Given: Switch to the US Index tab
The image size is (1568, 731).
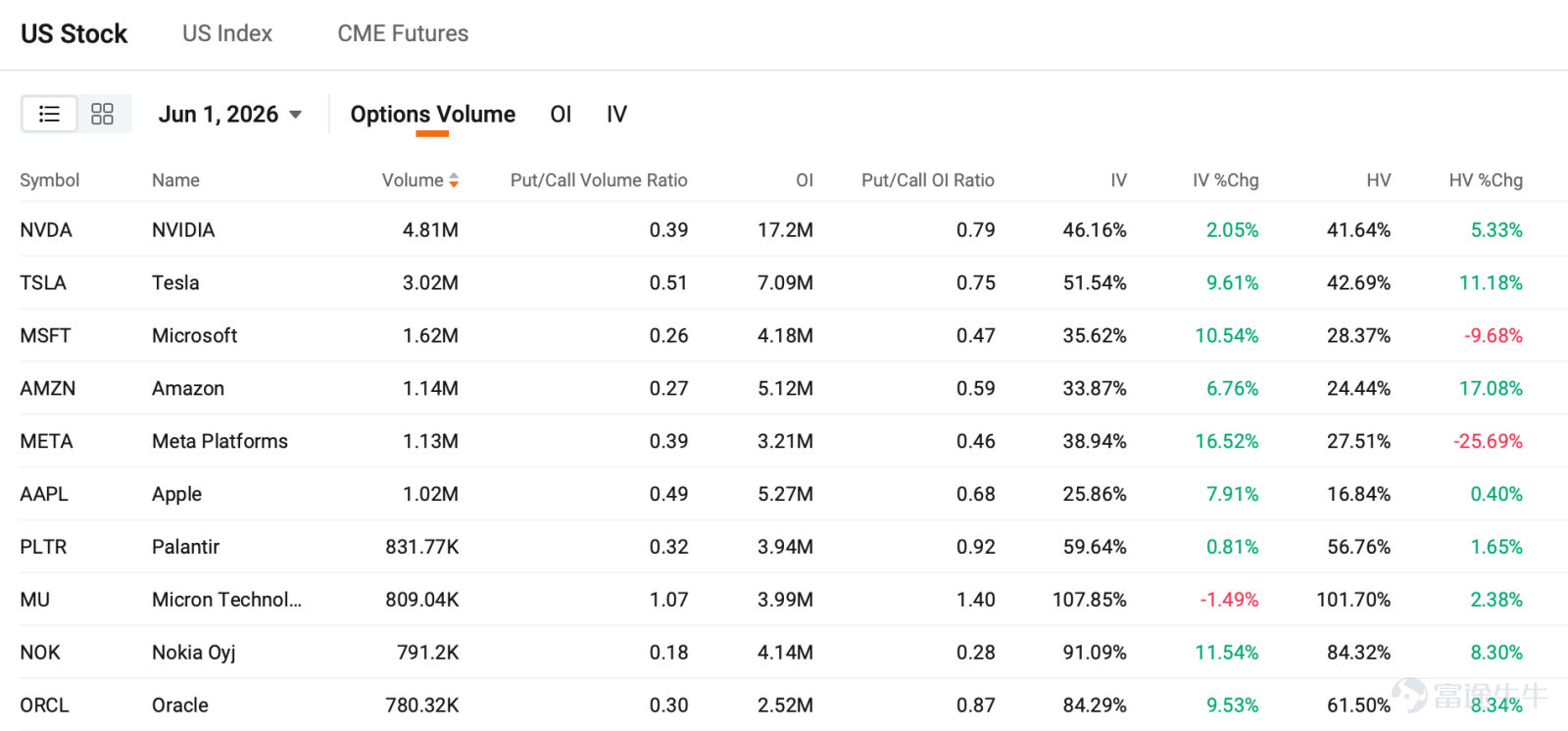Looking at the screenshot, I should [227, 33].
